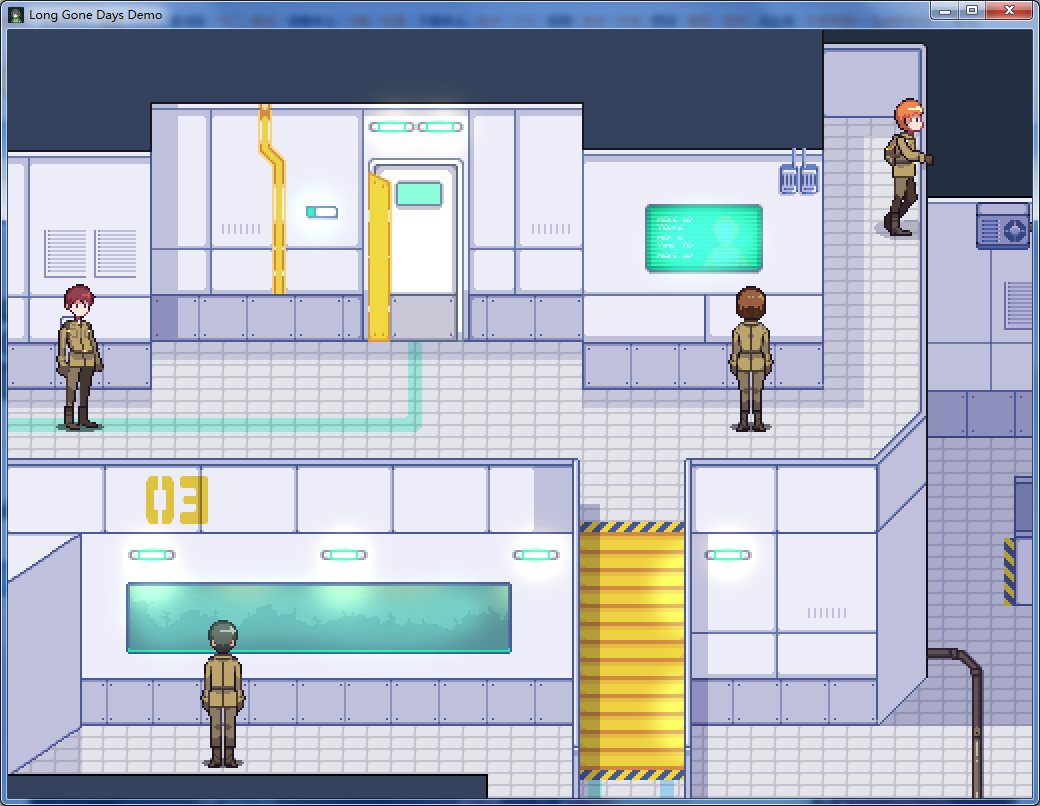Click the open yellow door panel

pos(379,257)
